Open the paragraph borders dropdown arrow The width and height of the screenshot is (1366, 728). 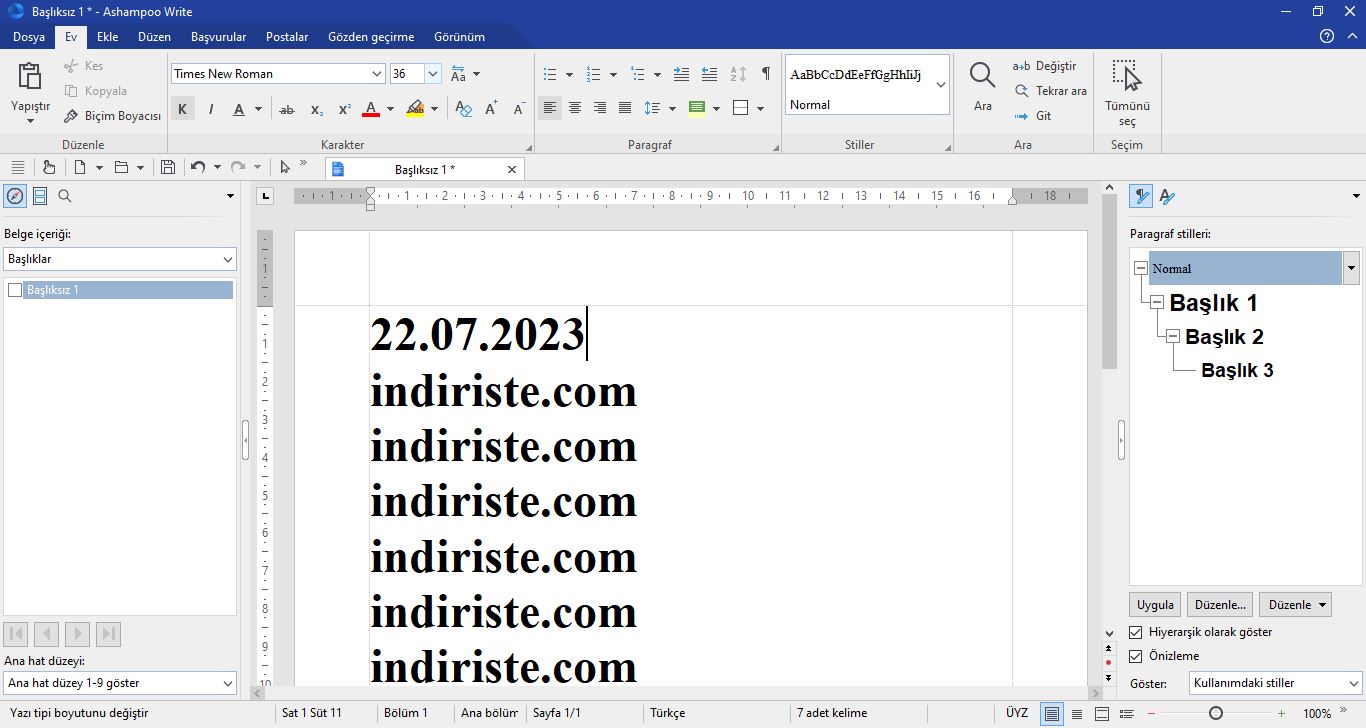pos(761,108)
